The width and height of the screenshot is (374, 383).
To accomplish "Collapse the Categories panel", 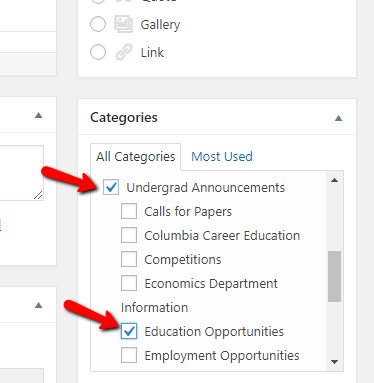I will pyautogui.click(x=338, y=118).
